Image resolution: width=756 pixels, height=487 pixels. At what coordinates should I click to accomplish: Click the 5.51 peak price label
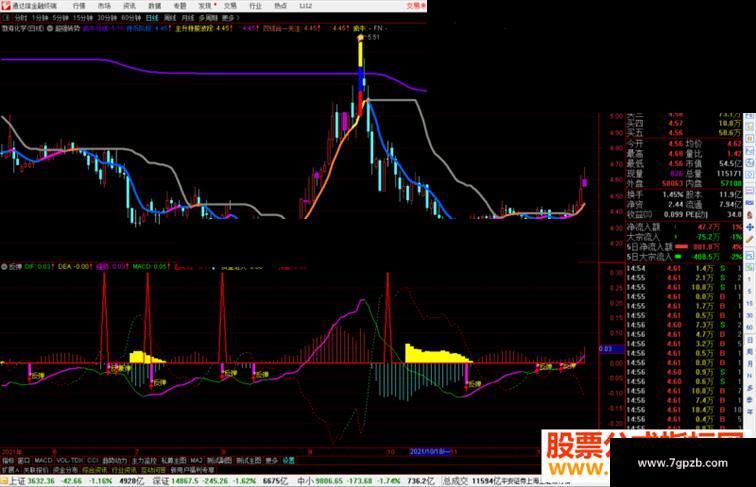click(x=373, y=37)
